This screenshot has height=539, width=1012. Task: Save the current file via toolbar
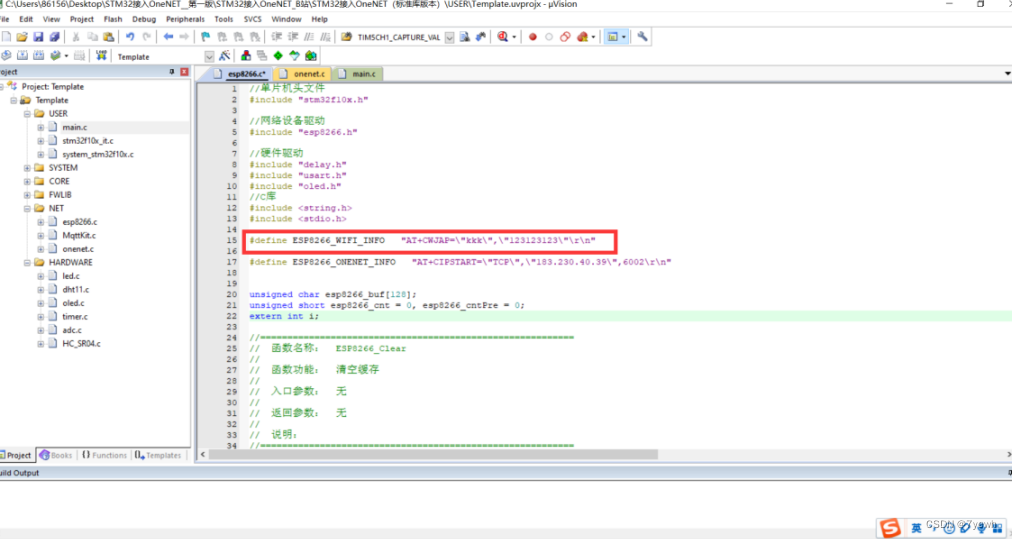click(38, 37)
